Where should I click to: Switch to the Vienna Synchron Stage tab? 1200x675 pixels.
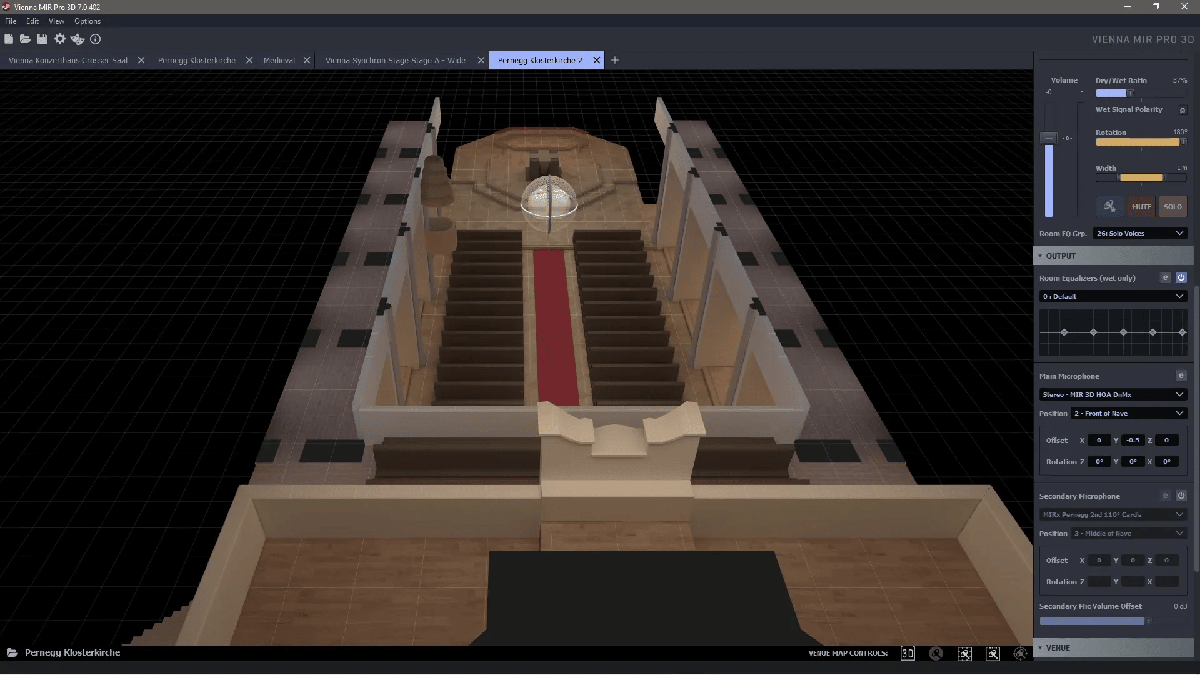click(x=396, y=60)
